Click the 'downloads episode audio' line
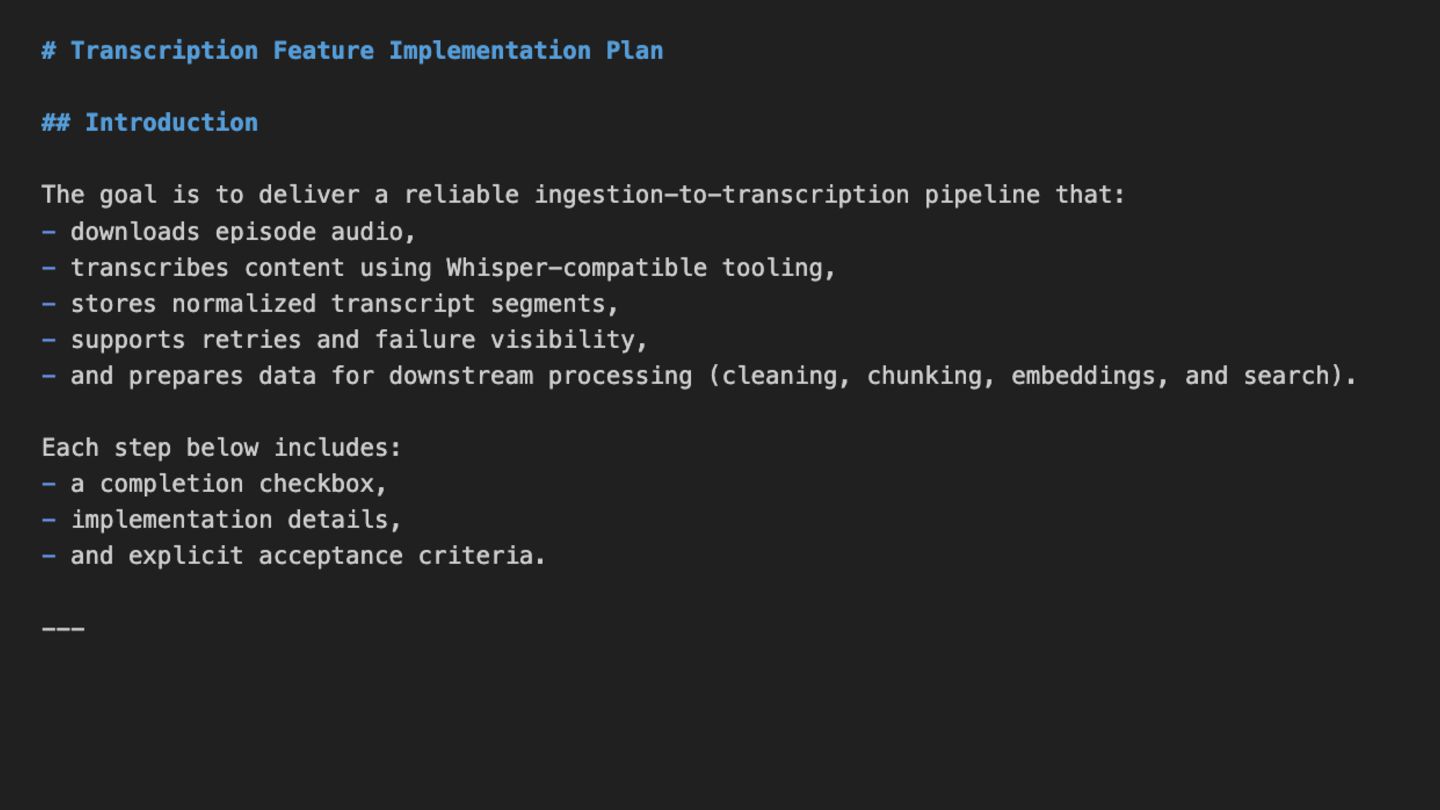Viewport: 1440px width, 810px height. point(242,232)
